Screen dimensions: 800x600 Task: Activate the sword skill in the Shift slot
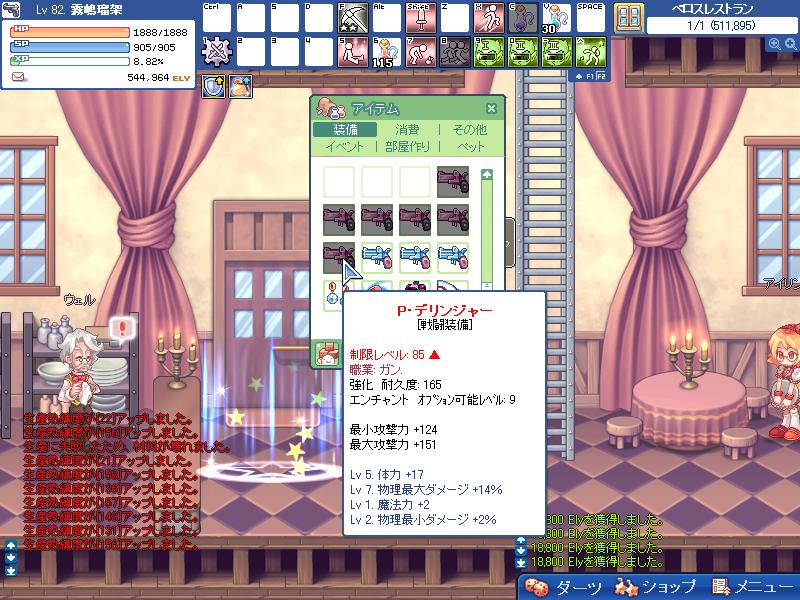pos(420,18)
